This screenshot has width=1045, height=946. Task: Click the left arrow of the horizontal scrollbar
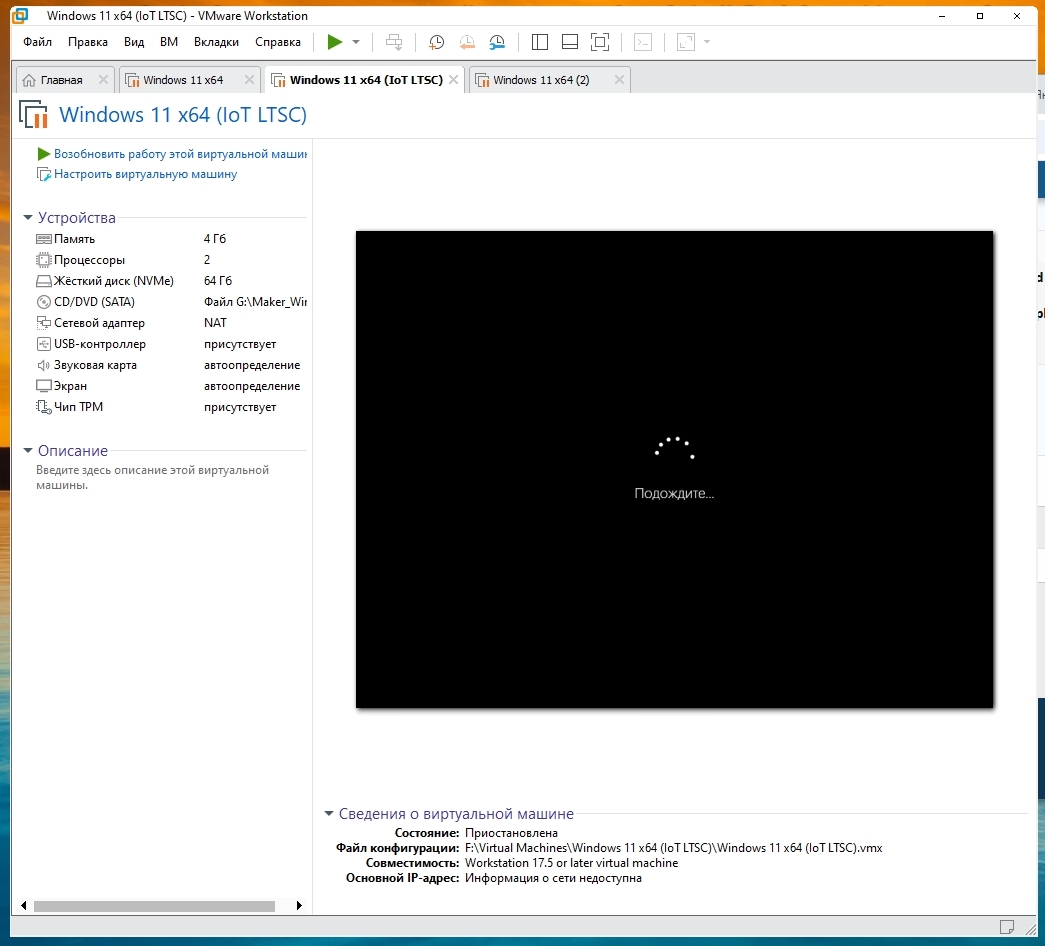point(24,905)
